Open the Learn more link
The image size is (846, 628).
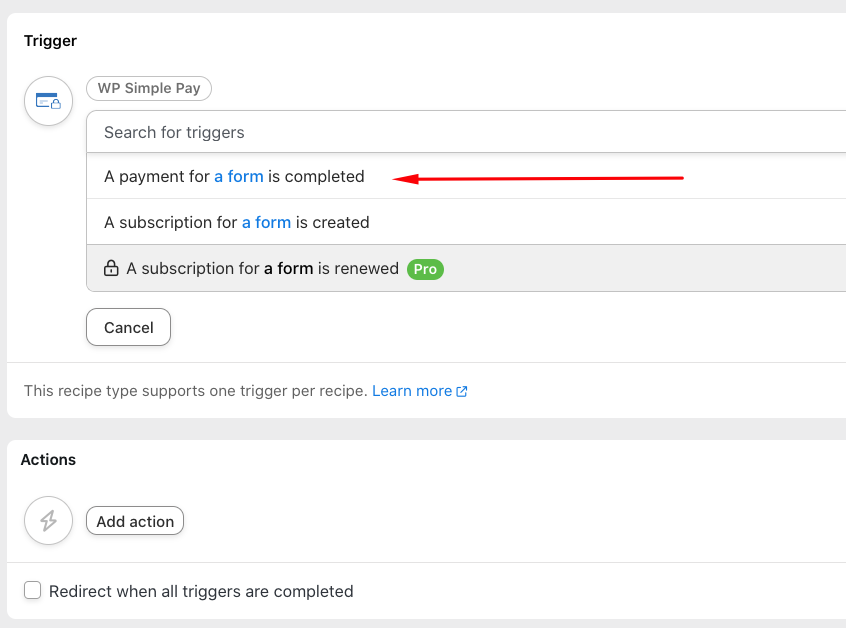(x=412, y=391)
